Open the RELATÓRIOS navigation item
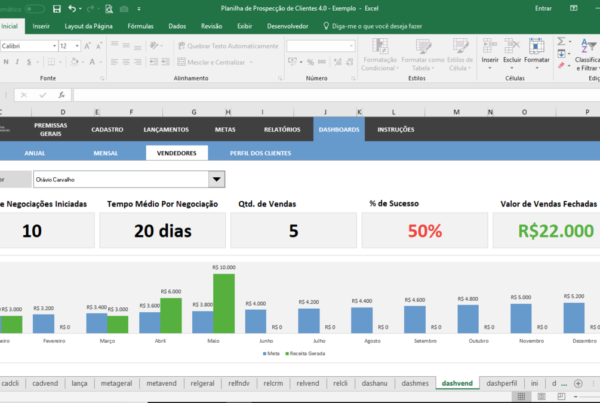The width and height of the screenshot is (600, 403). coord(282,129)
